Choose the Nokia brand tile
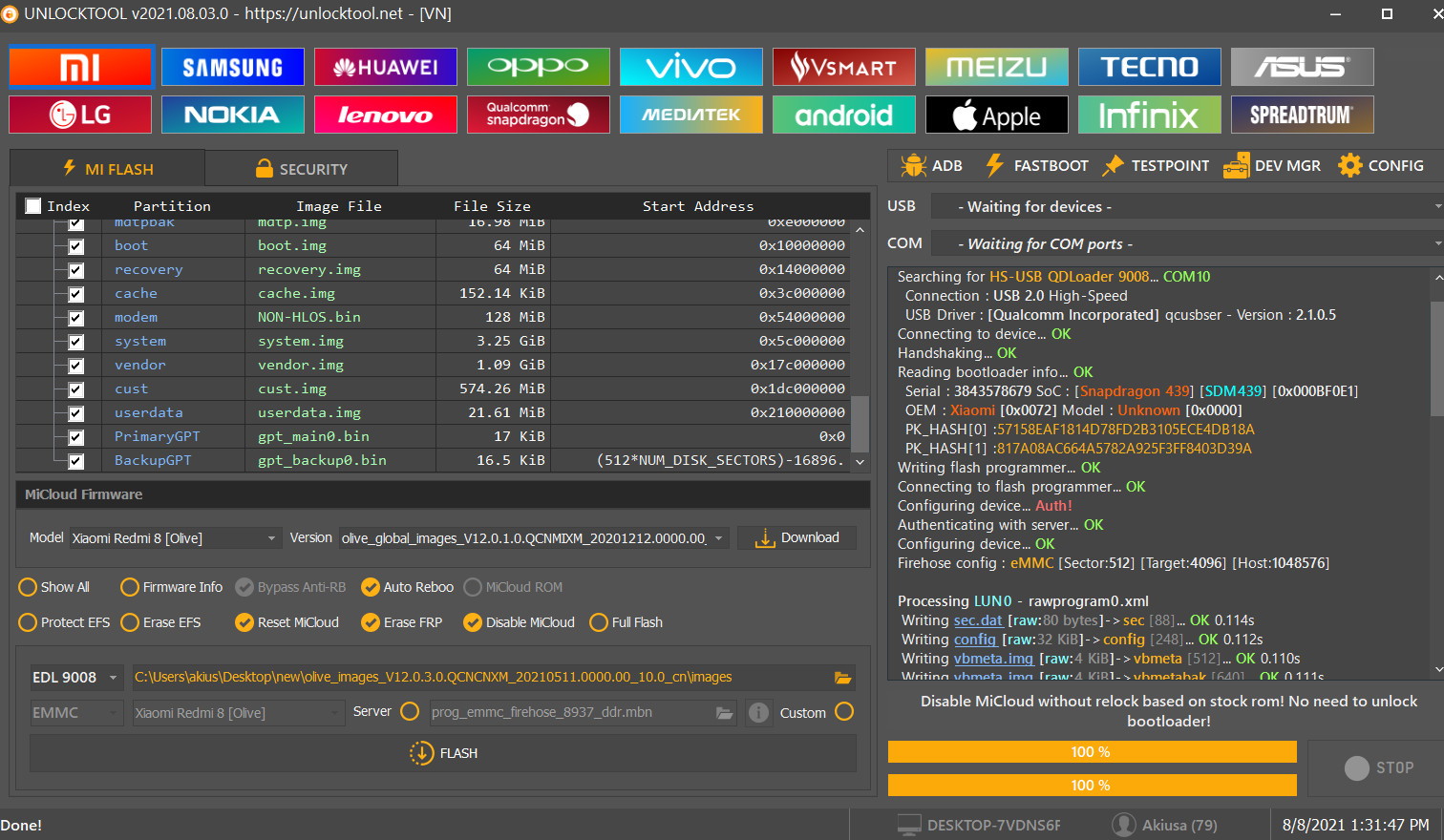1444x840 pixels. 233,115
